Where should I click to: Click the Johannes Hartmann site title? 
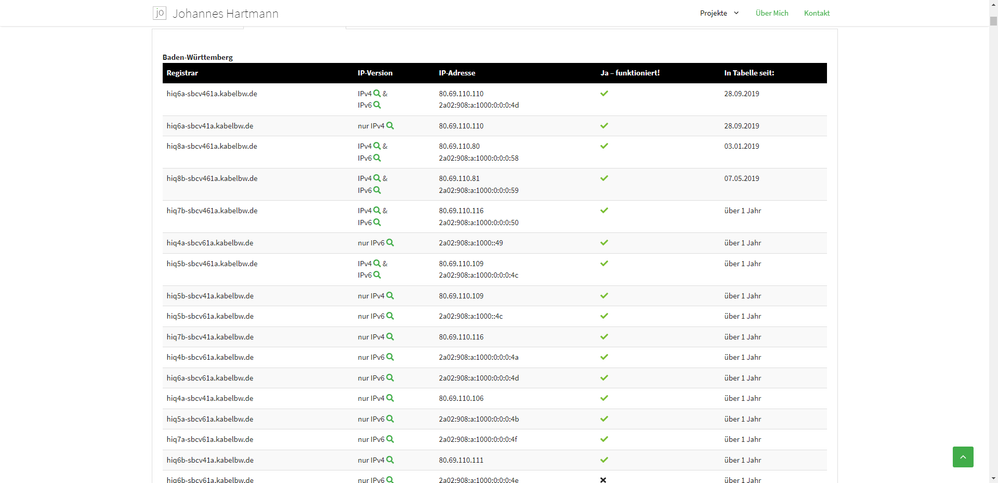pyautogui.click(x=225, y=13)
